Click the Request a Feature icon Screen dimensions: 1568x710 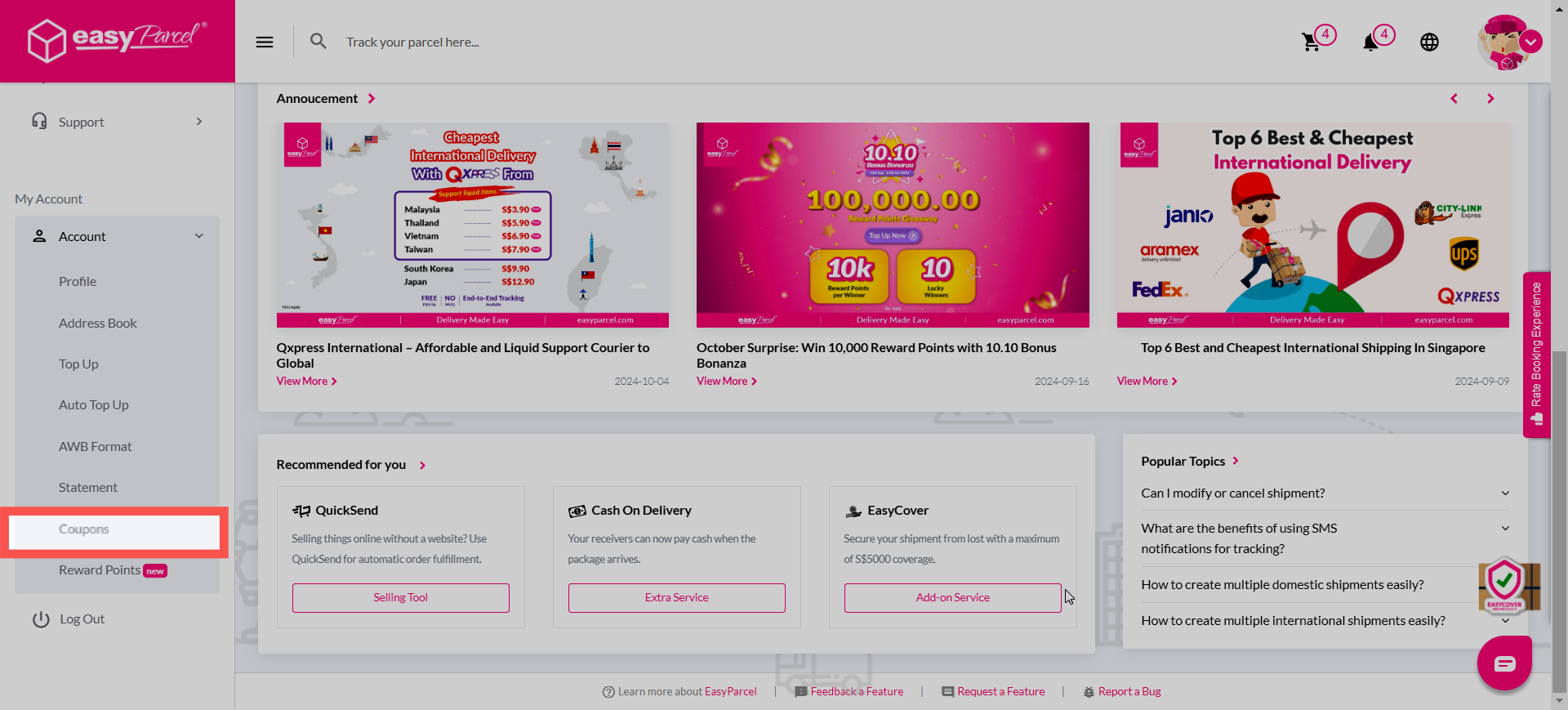[947, 692]
